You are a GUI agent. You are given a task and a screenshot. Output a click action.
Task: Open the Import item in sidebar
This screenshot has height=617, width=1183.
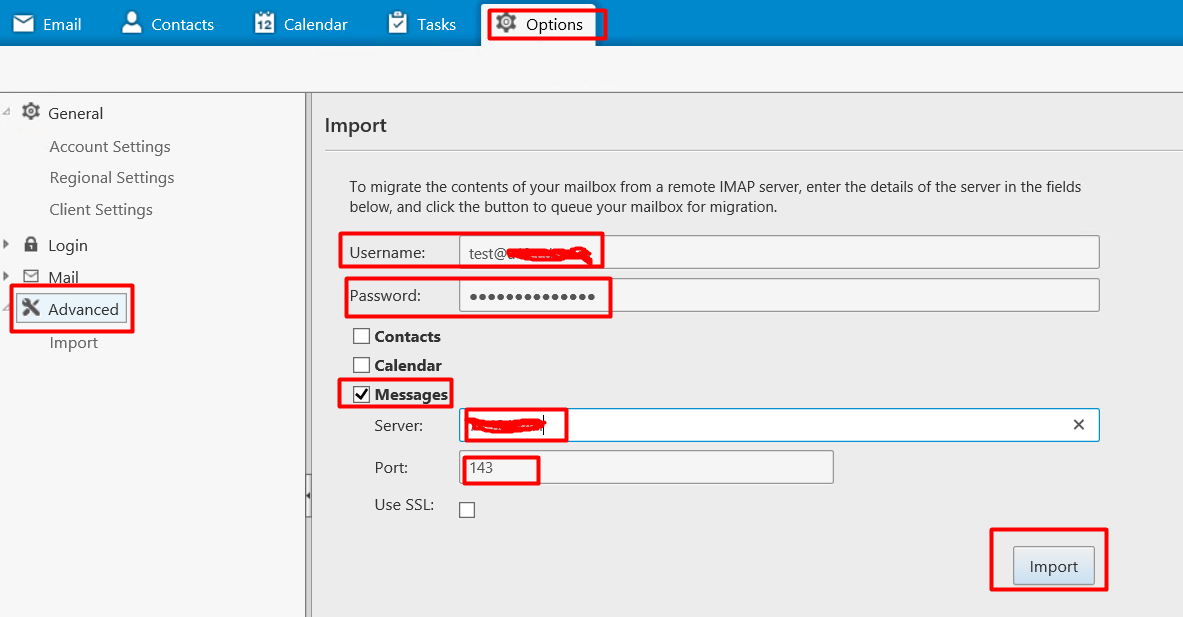coord(74,342)
